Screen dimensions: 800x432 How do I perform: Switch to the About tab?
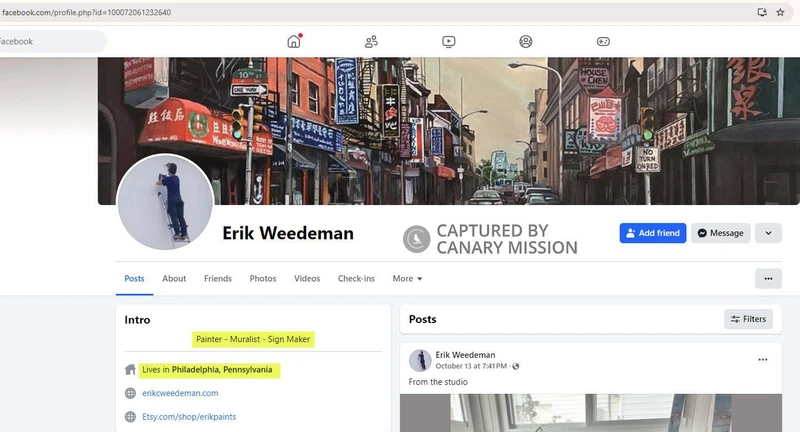tap(174, 278)
